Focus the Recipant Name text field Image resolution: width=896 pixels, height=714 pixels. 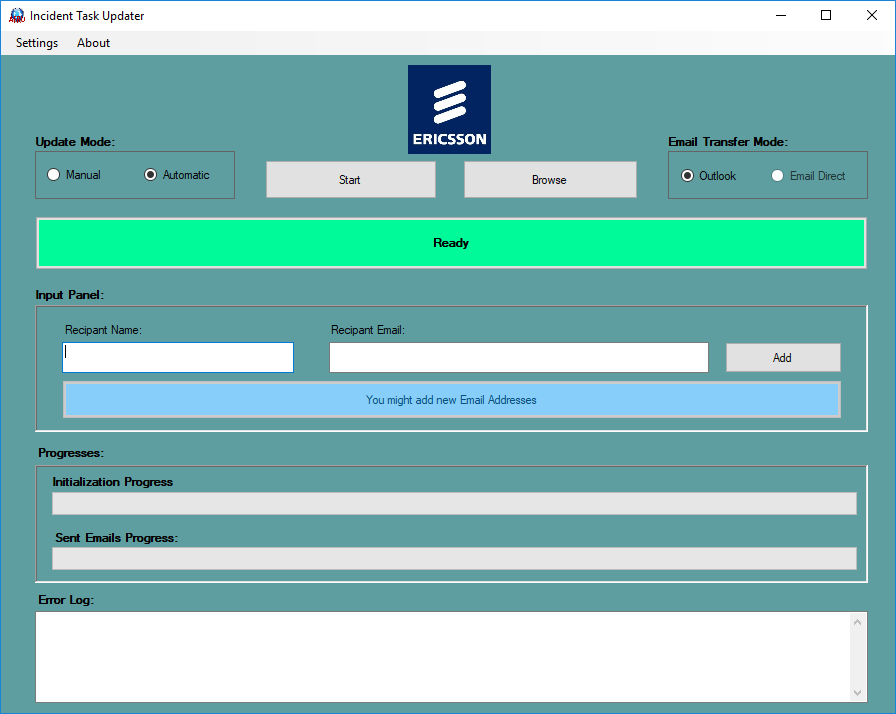point(178,358)
